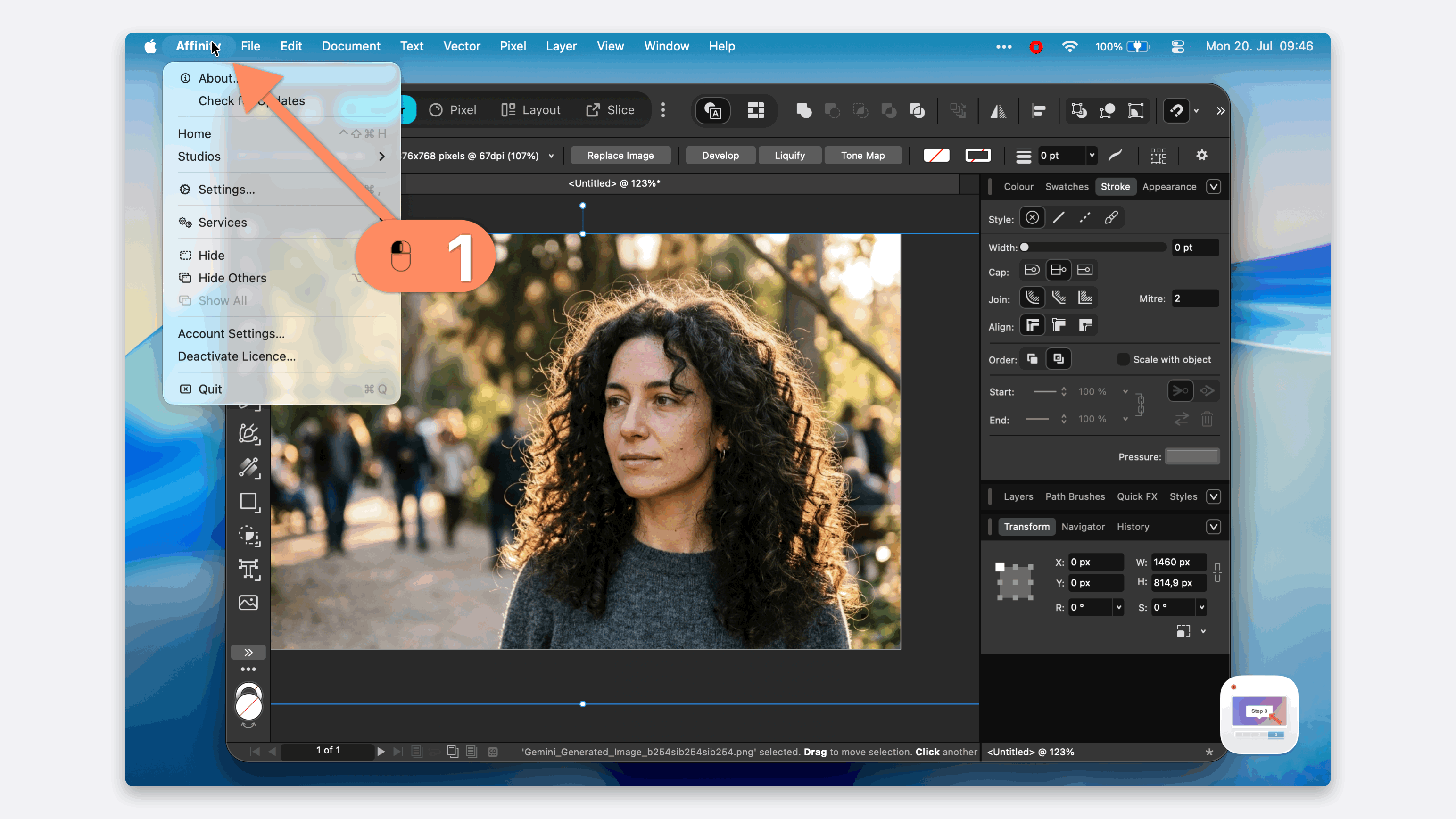Click the context toolbar gear settings icon
Image resolution: width=1456 pixels, height=819 pixels.
point(1202,156)
